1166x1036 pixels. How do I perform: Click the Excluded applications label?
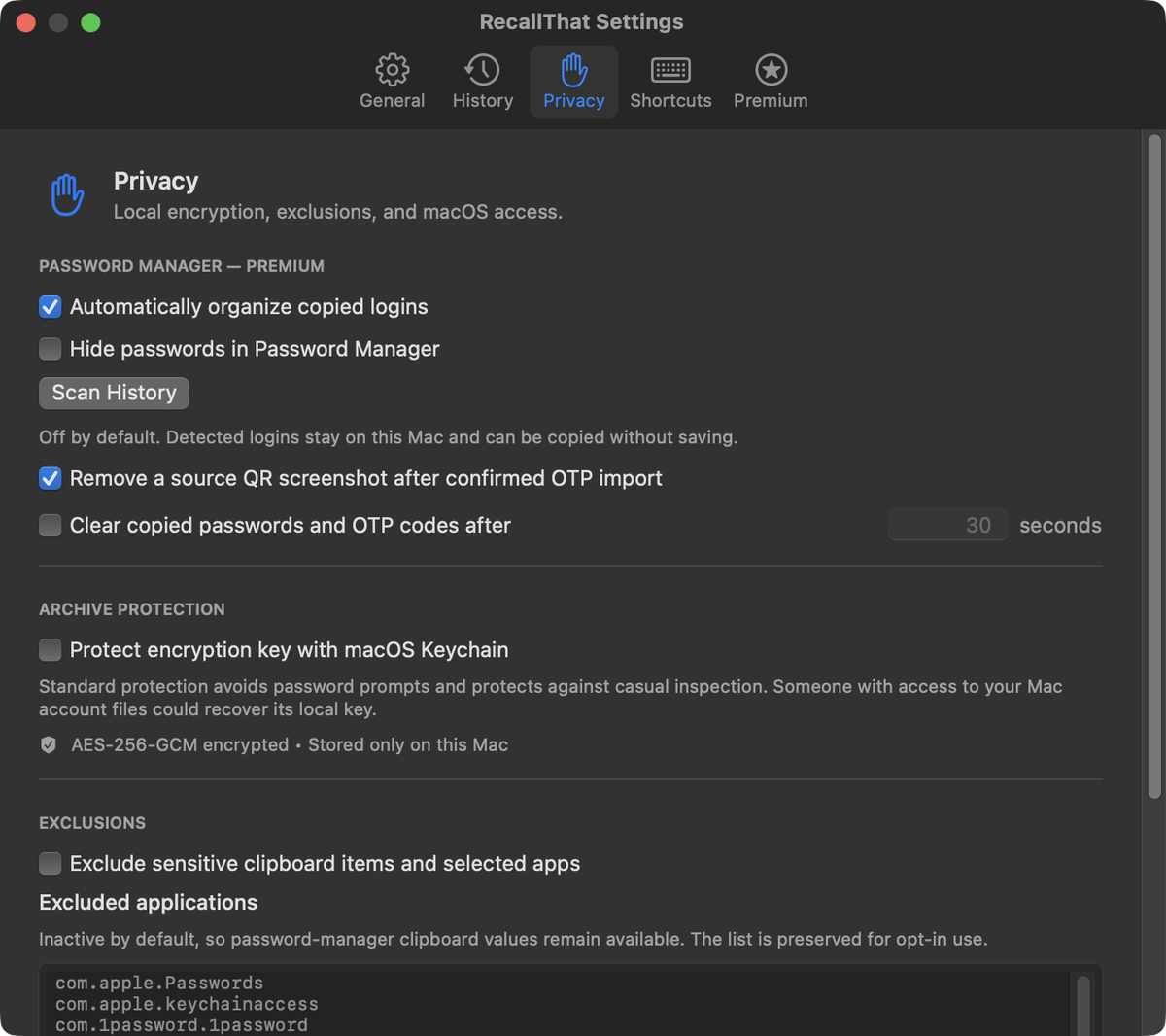pyautogui.click(x=149, y=903)
